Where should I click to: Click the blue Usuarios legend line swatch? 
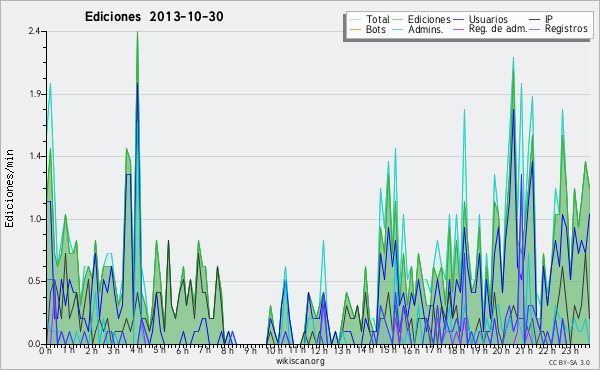(x=458, y=20)
